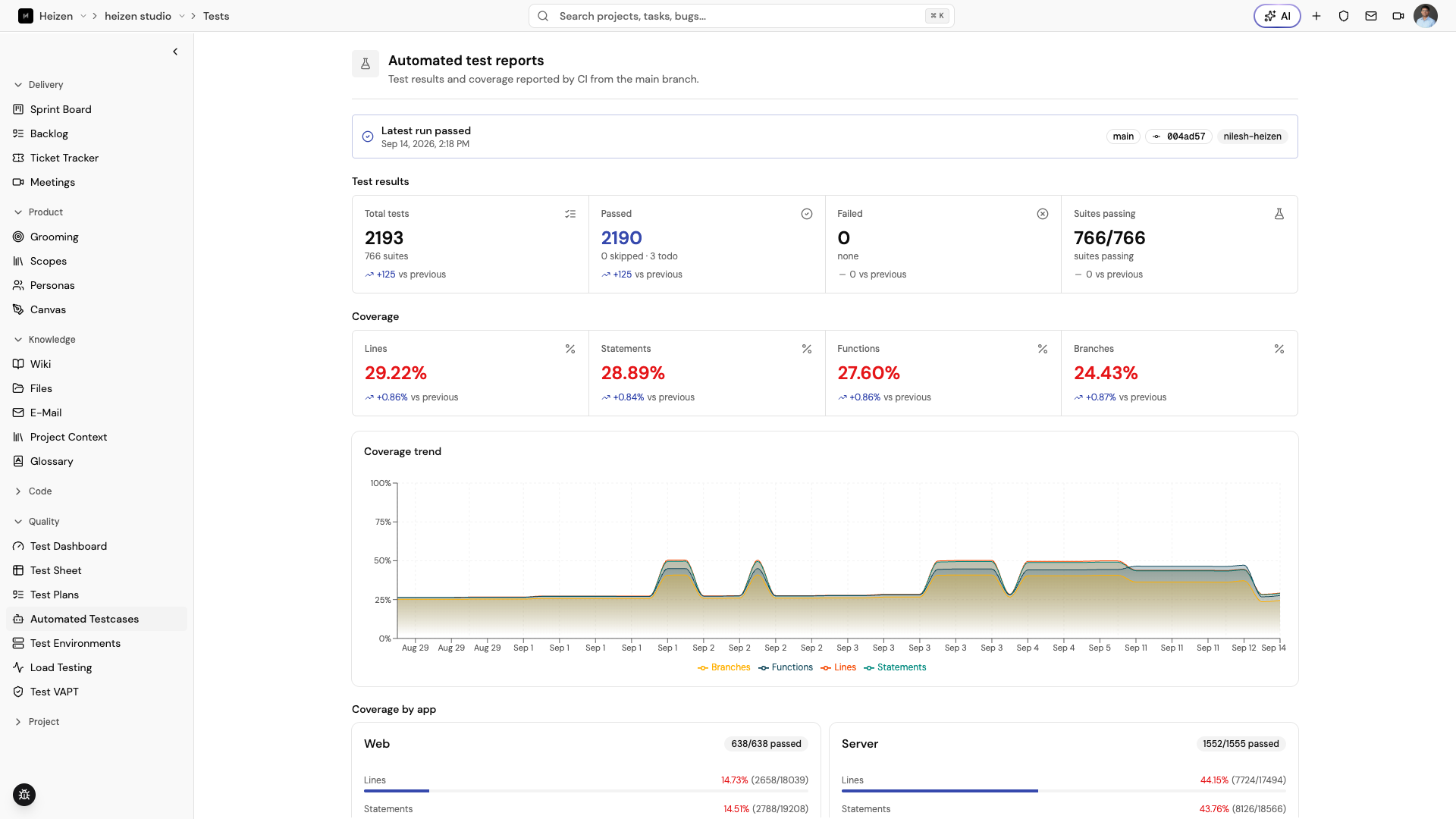This screenshot has width=1456, height=819.
Task: Start a video call via camera icon
Action: pos(1398,16)
